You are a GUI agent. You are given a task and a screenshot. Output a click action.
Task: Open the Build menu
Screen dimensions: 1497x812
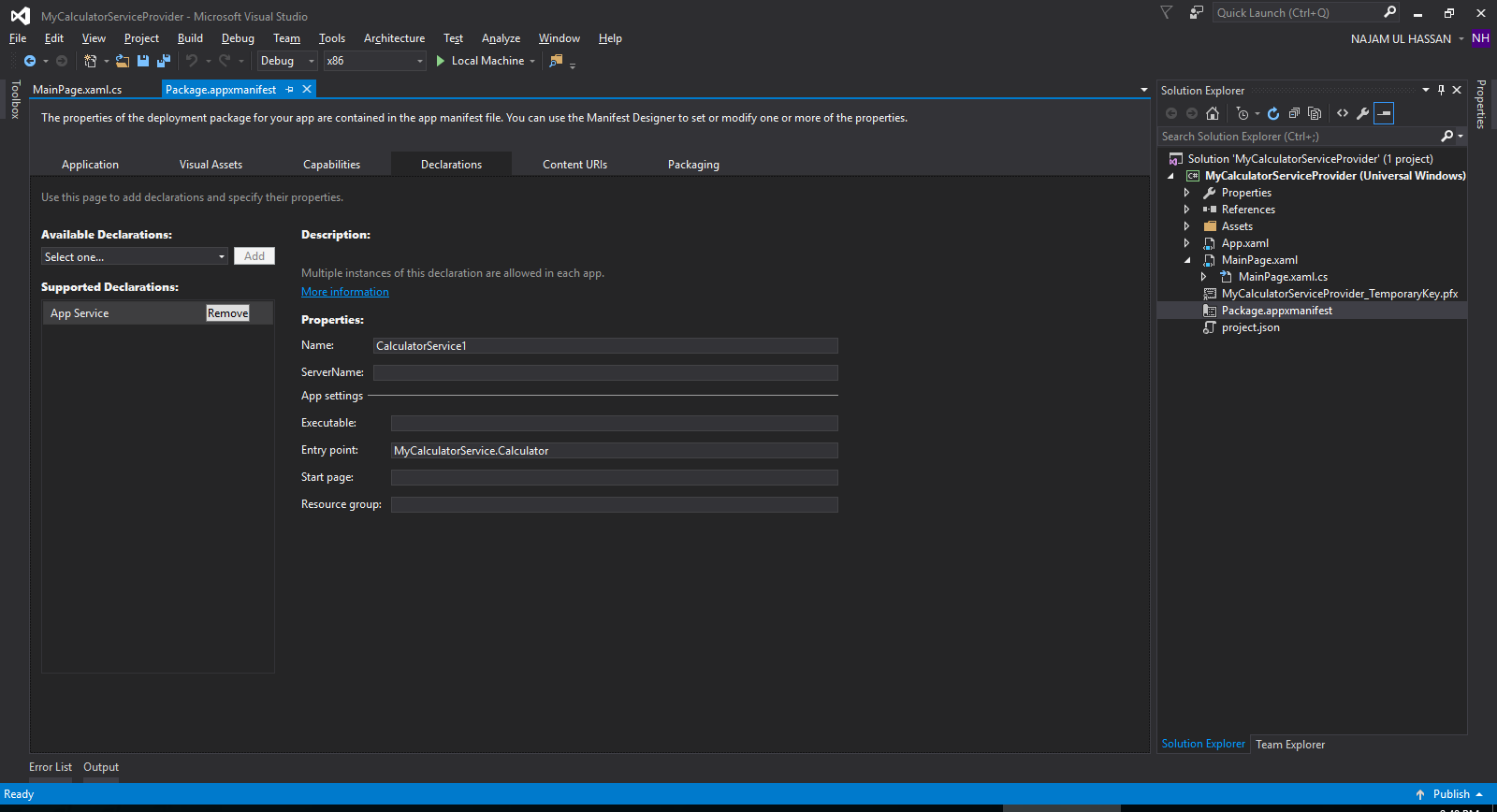[x=190, y=38]
